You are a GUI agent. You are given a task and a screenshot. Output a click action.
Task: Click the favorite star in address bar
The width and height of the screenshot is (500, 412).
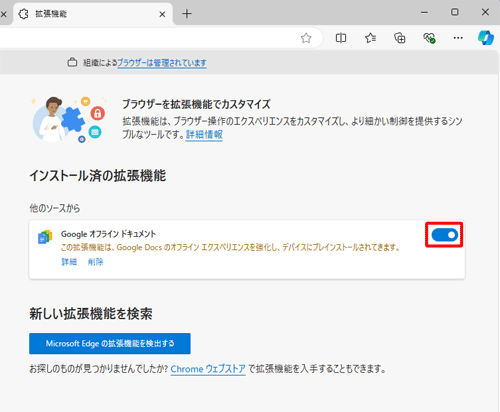click(306, 38)
